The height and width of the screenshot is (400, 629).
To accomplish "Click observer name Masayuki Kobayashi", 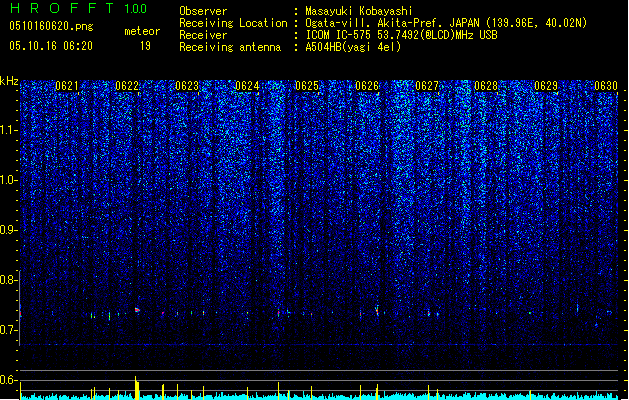I will pyautogui.click(x=358, y=11).
